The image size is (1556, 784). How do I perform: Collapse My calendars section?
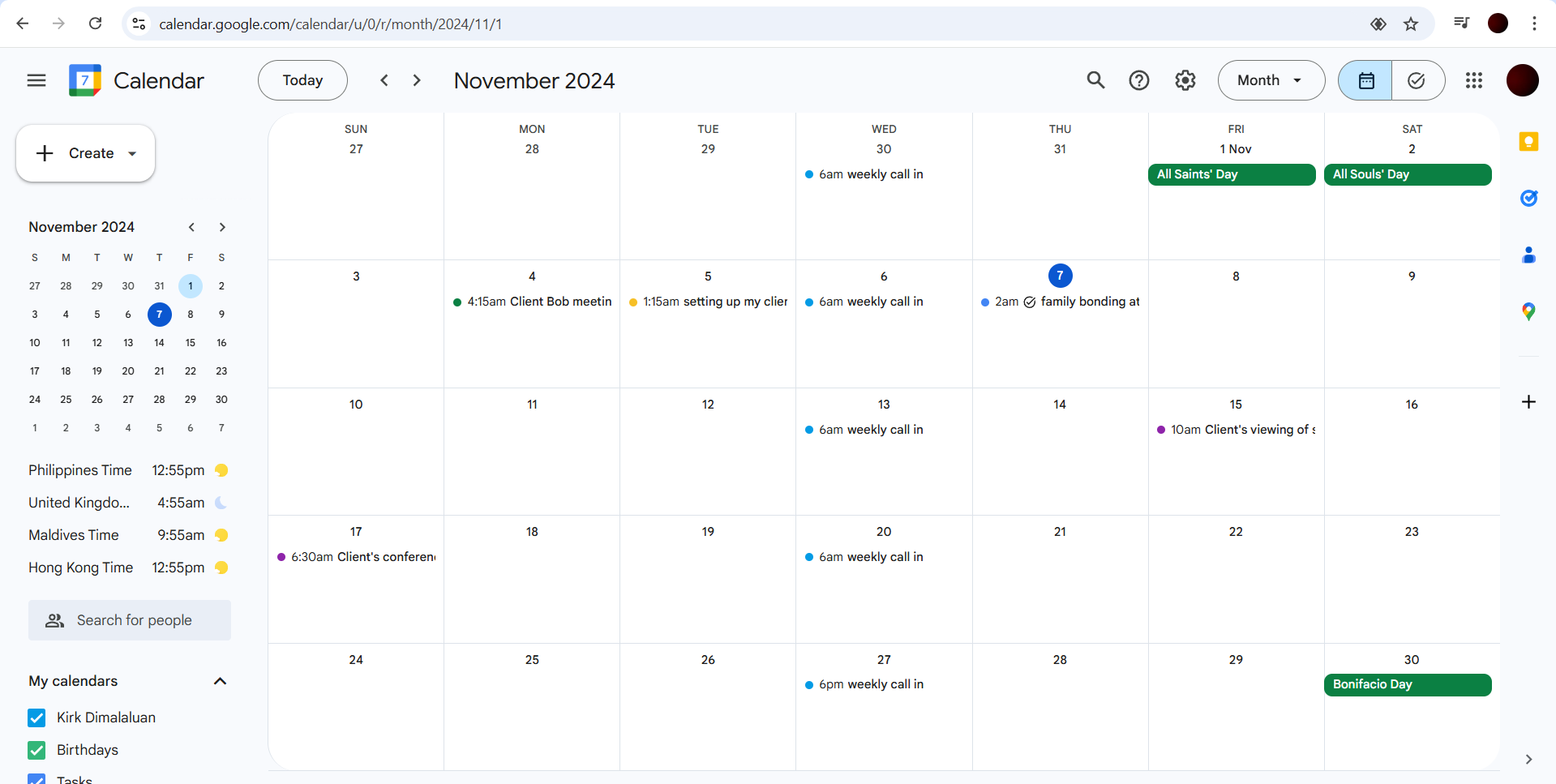coord(220,681)
